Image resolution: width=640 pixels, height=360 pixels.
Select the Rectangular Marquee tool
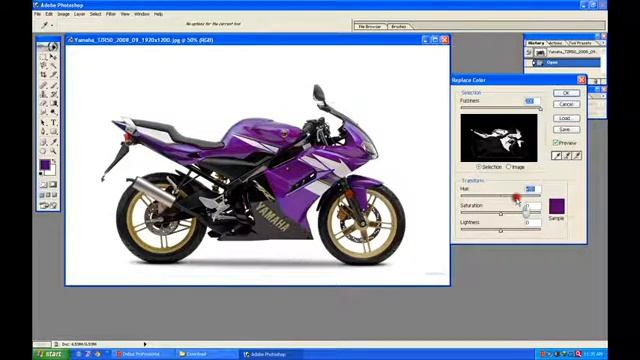pos(43,56)
